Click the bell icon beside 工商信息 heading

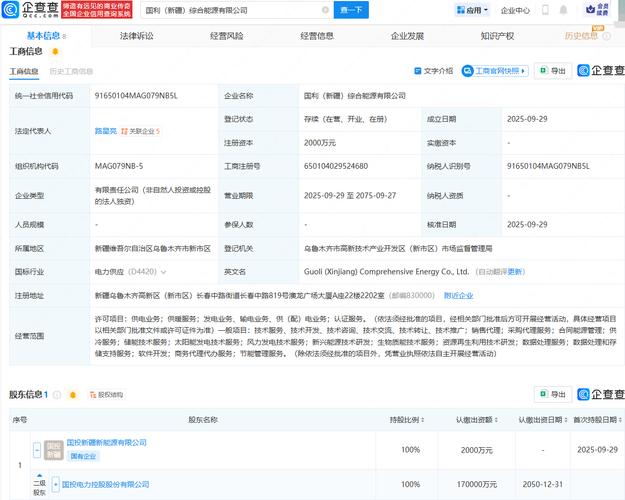point(55,51)
